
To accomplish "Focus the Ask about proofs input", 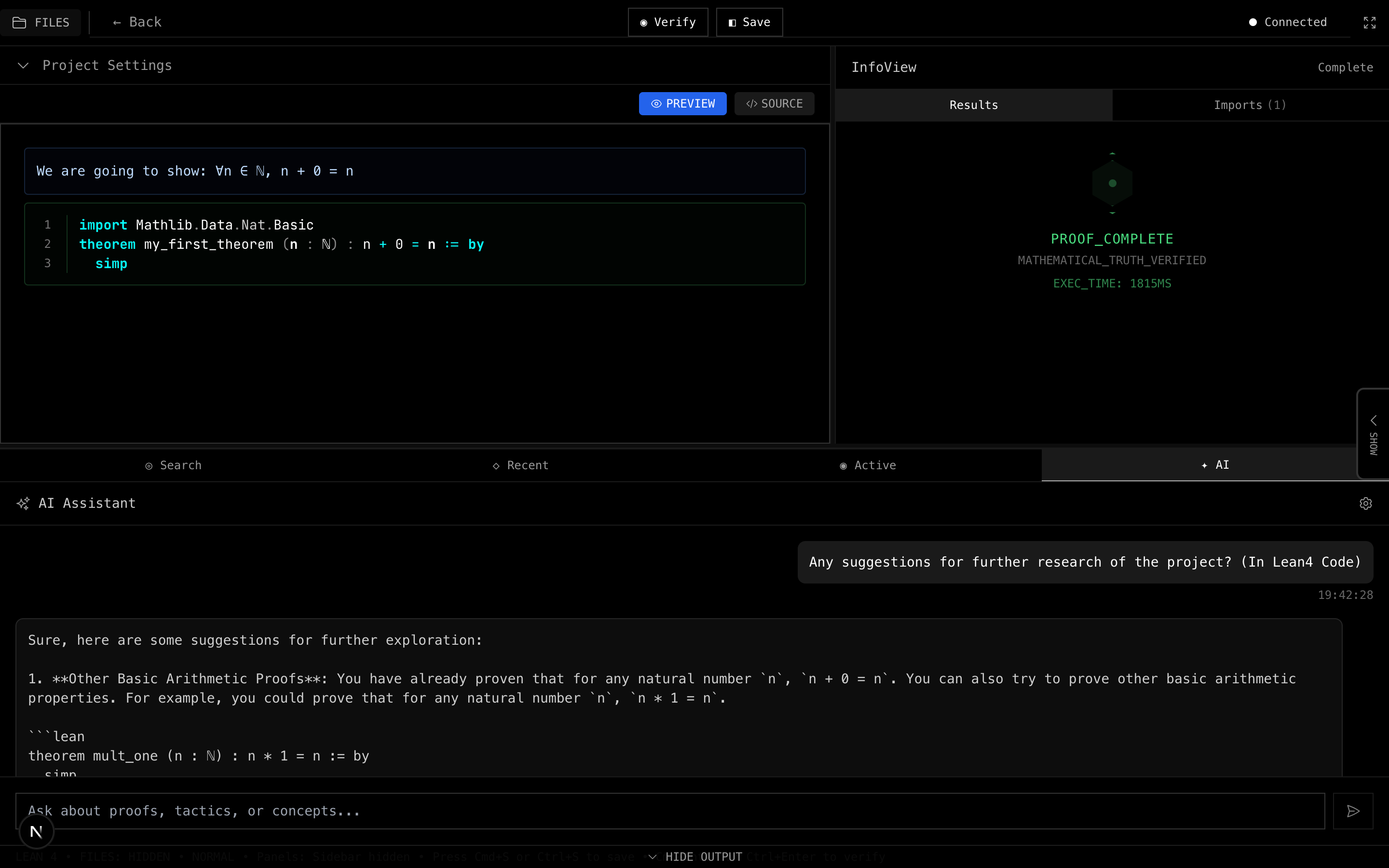I will [669, 811].
